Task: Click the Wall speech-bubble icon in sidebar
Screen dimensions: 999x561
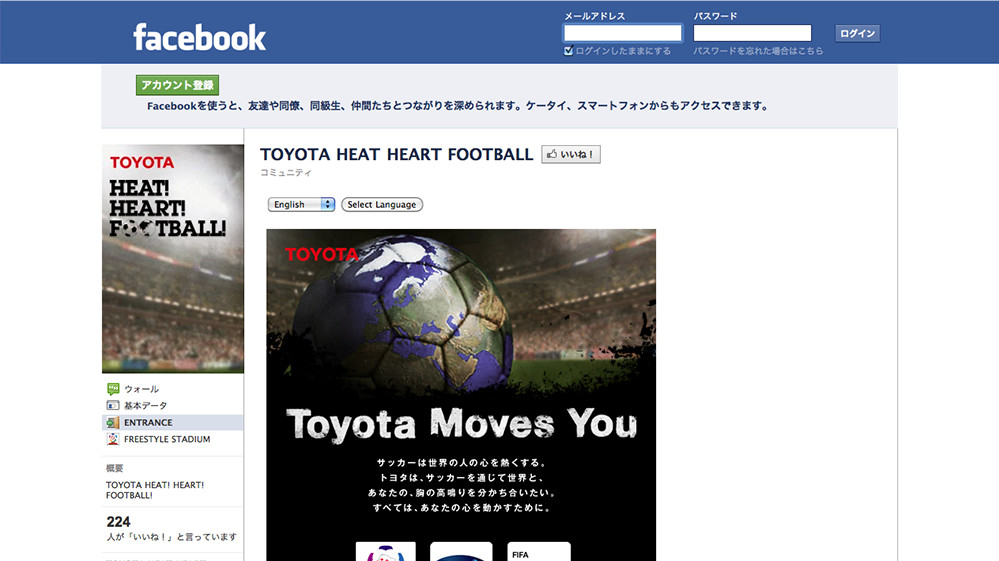Action: [x=113, y=388]
